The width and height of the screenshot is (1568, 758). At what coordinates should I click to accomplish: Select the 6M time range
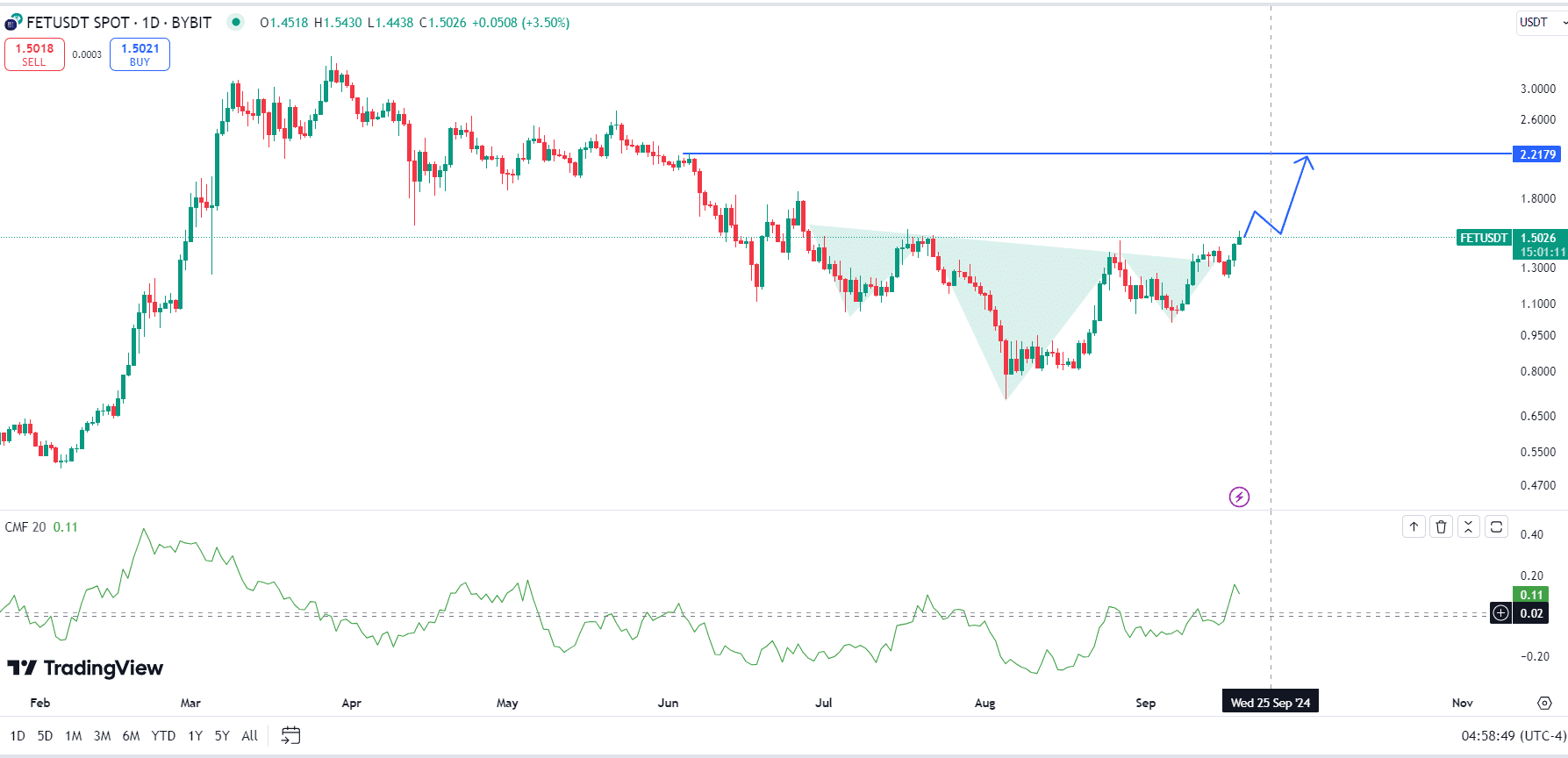click(131, 736)
